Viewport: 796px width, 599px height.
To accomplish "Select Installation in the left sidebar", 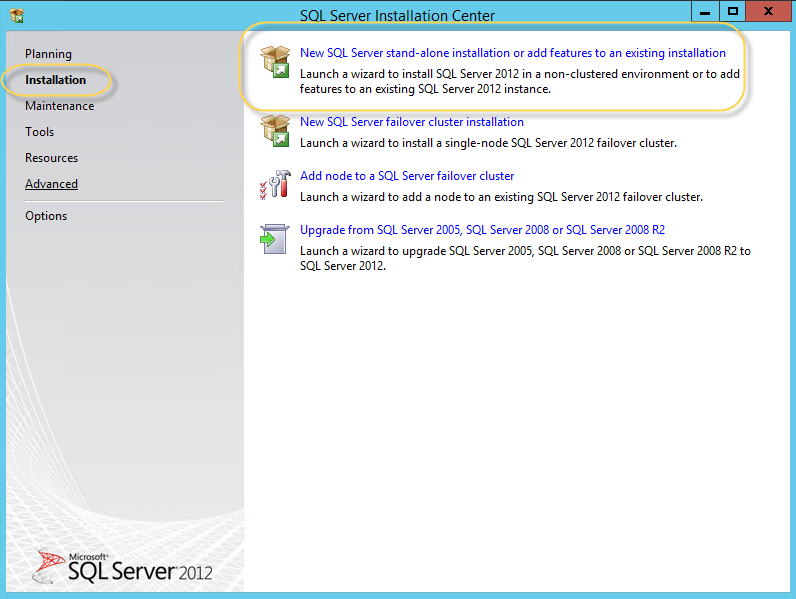I will pos(55,80).
